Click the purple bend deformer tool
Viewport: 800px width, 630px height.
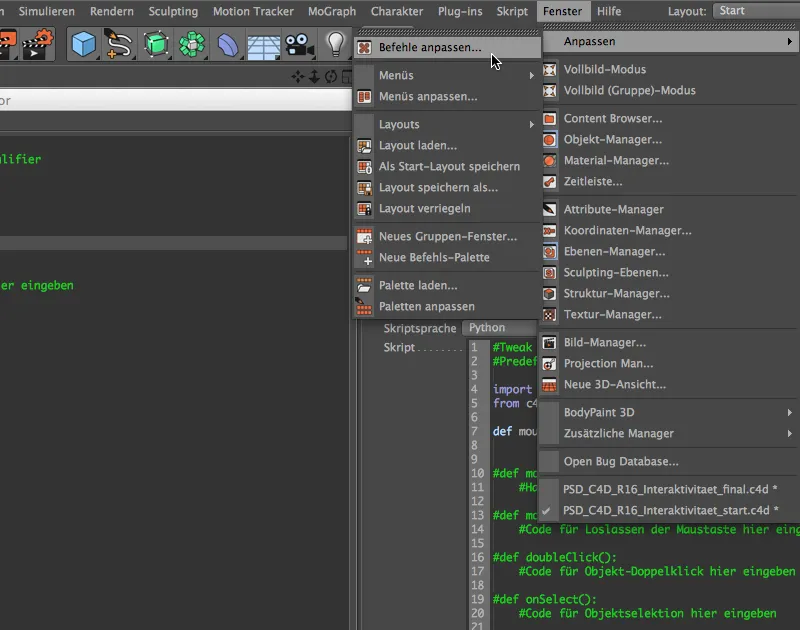coord(228,45)
